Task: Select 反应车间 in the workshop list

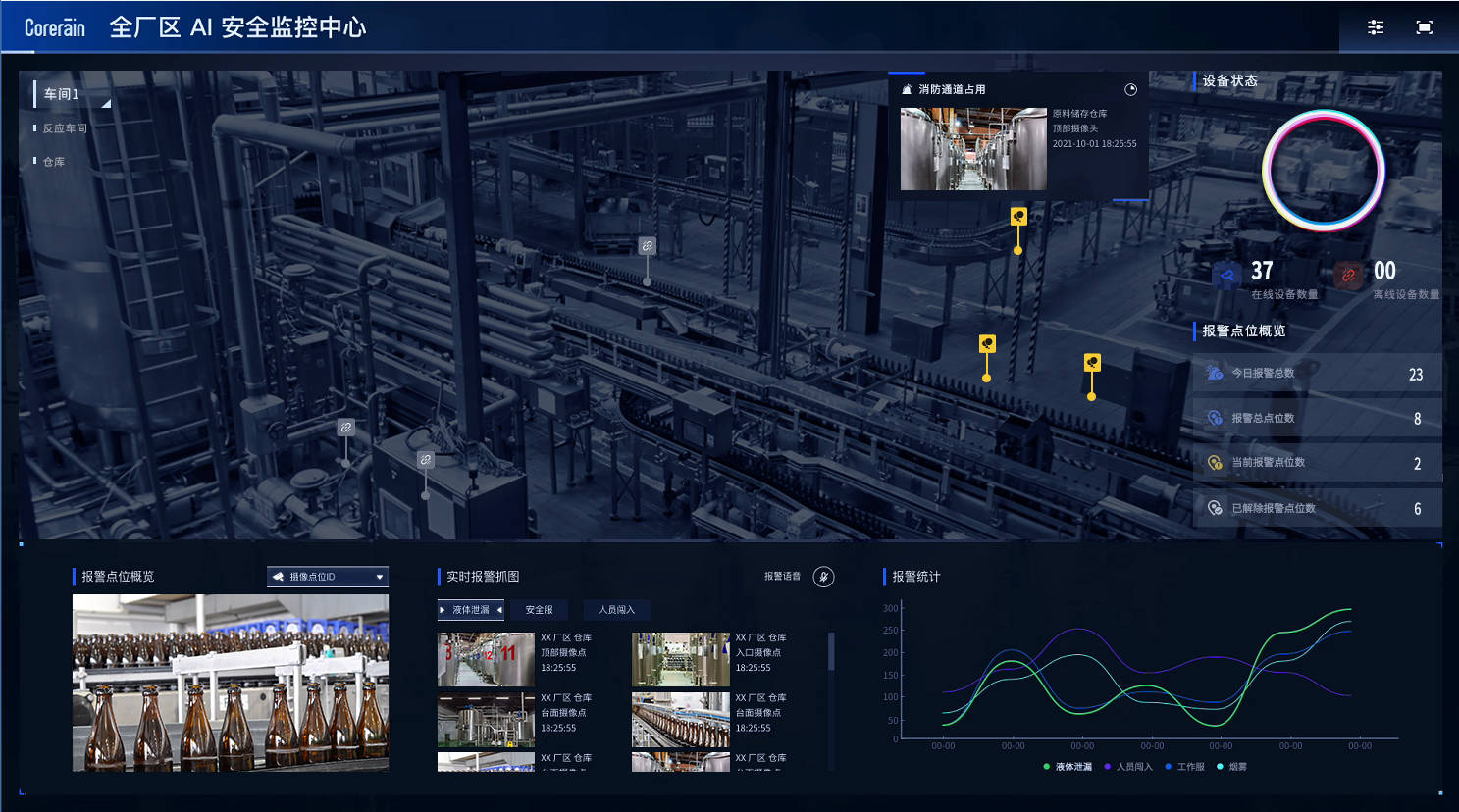Action: pos(65,128)
